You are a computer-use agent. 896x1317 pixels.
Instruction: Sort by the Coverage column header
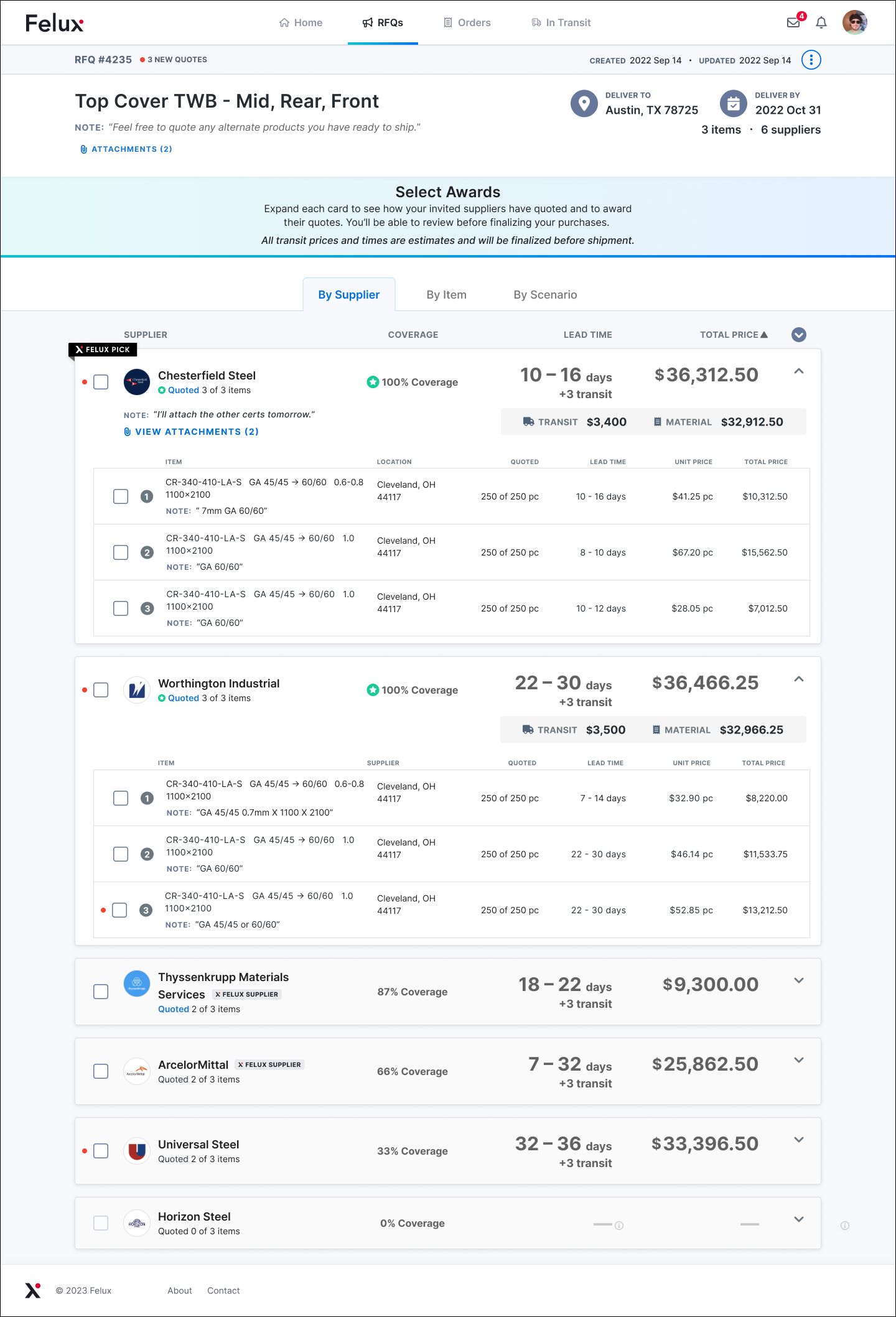point(413,335)
